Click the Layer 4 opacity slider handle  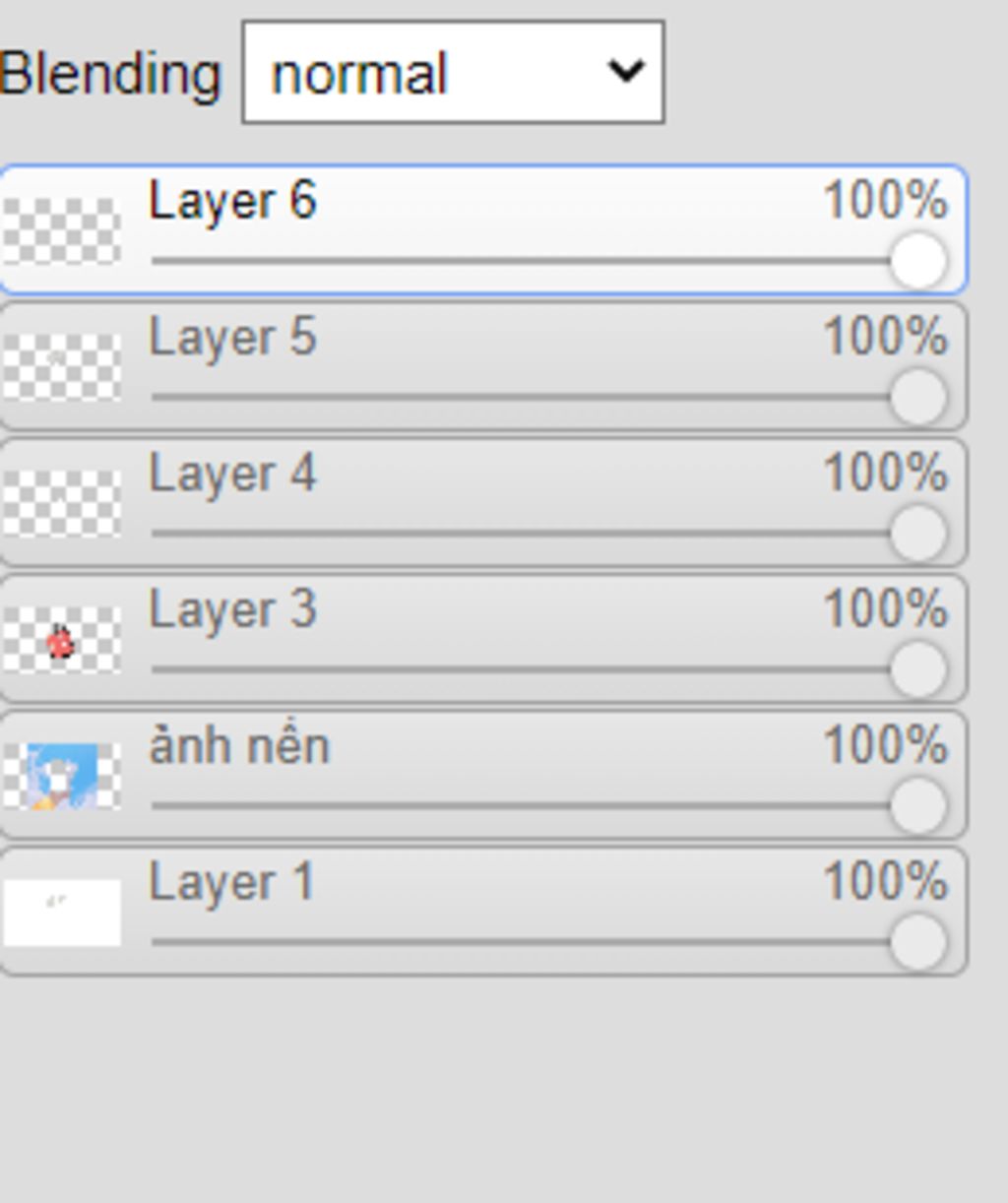coord(918,533)
